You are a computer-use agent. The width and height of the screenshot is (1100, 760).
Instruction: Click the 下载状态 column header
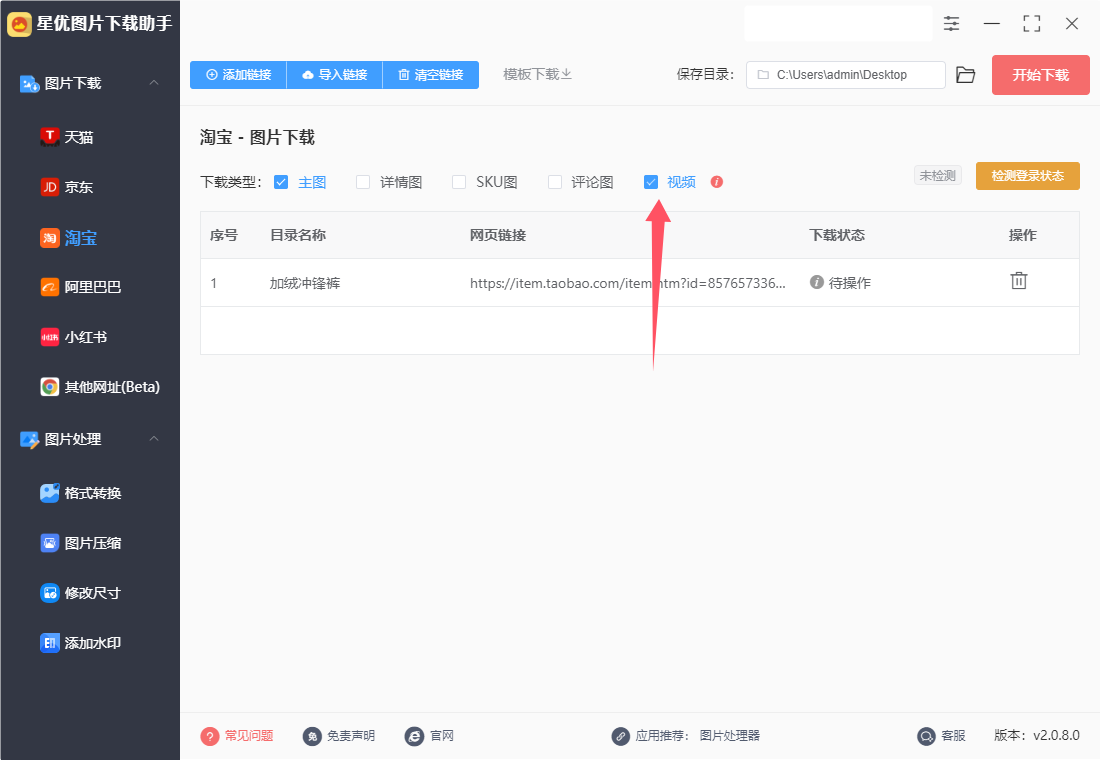coord(837,235)
